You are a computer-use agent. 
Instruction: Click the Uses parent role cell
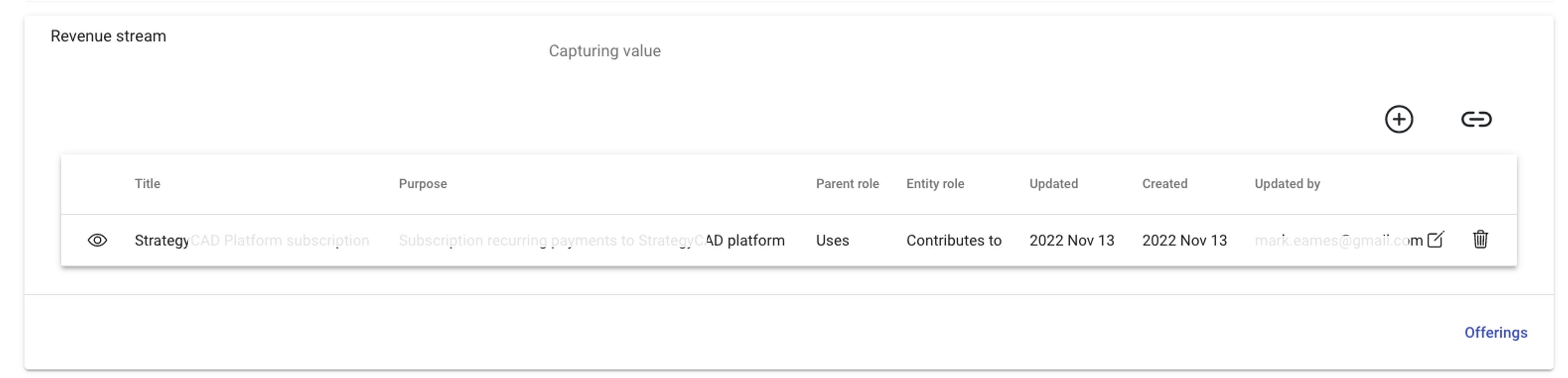coord(832,240)
